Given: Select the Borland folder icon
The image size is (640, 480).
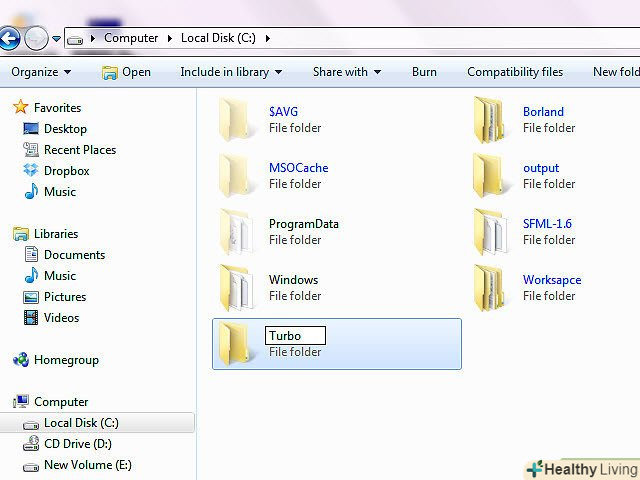Looking at the screenshot, I should [490, 120].
